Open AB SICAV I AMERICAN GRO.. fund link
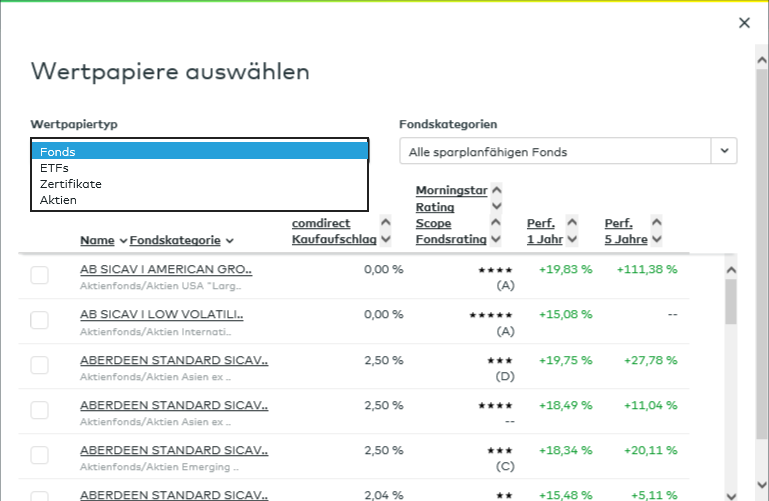Image resolution: width=769 pixels, height=501 pixels. coord(166,269)
